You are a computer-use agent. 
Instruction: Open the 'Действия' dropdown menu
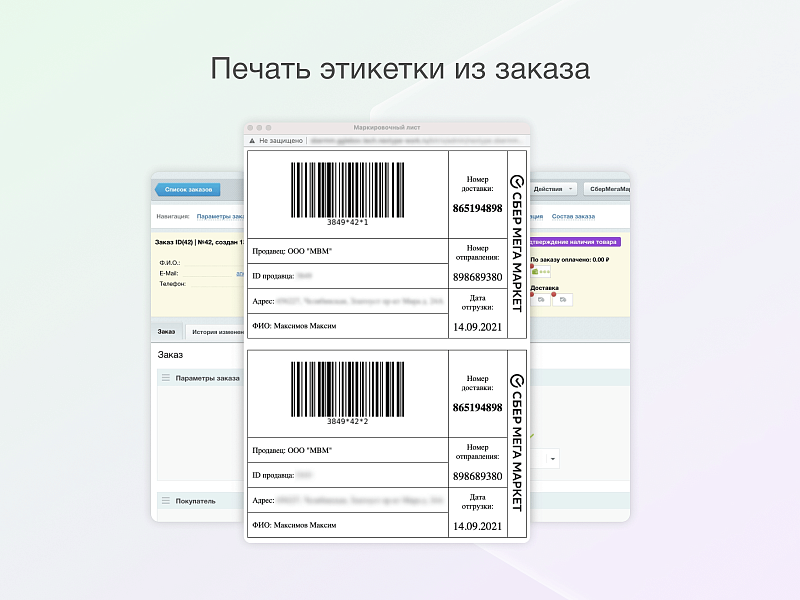click(x=553, y=189)
